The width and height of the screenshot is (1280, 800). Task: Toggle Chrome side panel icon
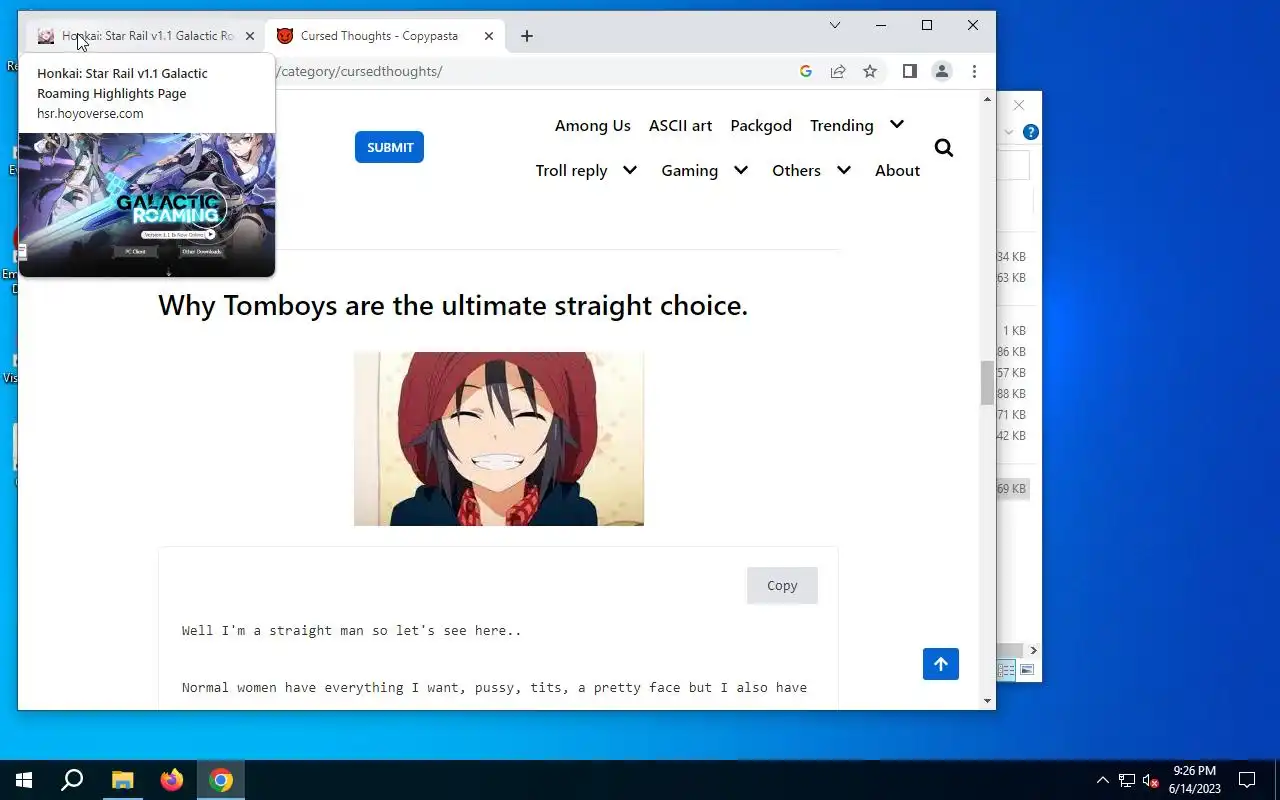[909, 71]
